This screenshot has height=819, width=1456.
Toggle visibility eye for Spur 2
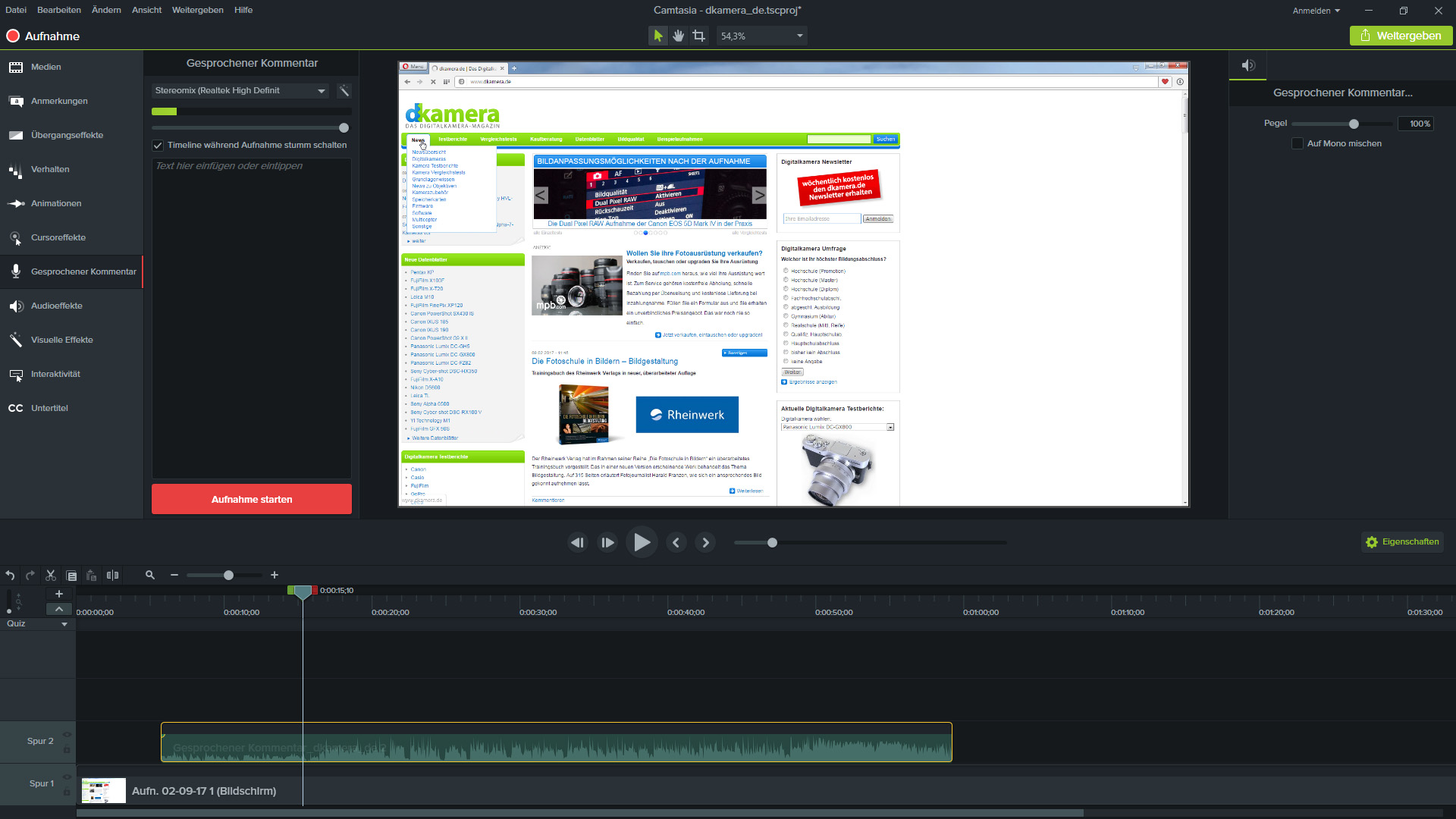[x=67, y=734]
